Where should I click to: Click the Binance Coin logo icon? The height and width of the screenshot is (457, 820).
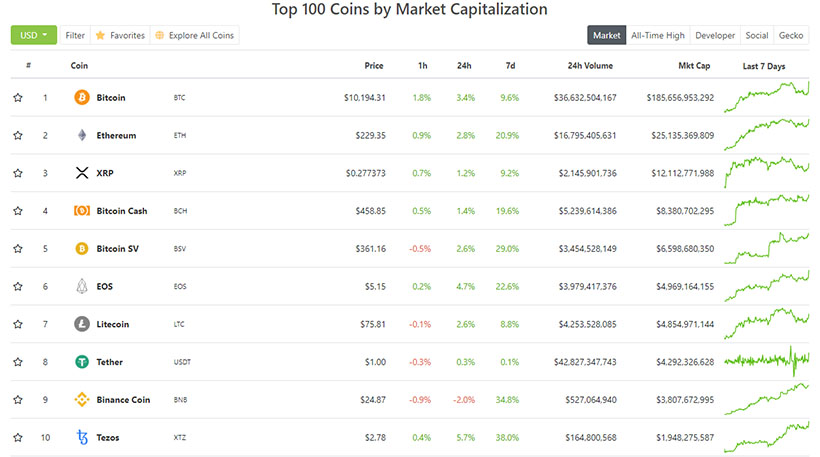click(x=82, y=400)
